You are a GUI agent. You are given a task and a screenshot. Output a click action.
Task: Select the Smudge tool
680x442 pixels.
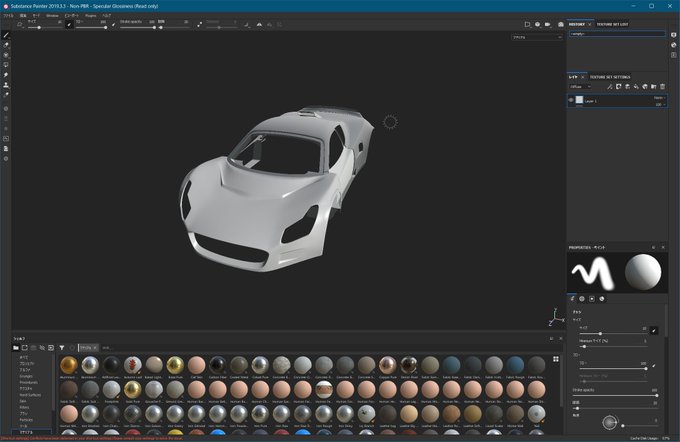pyautogui.click(x=6, y=75)
